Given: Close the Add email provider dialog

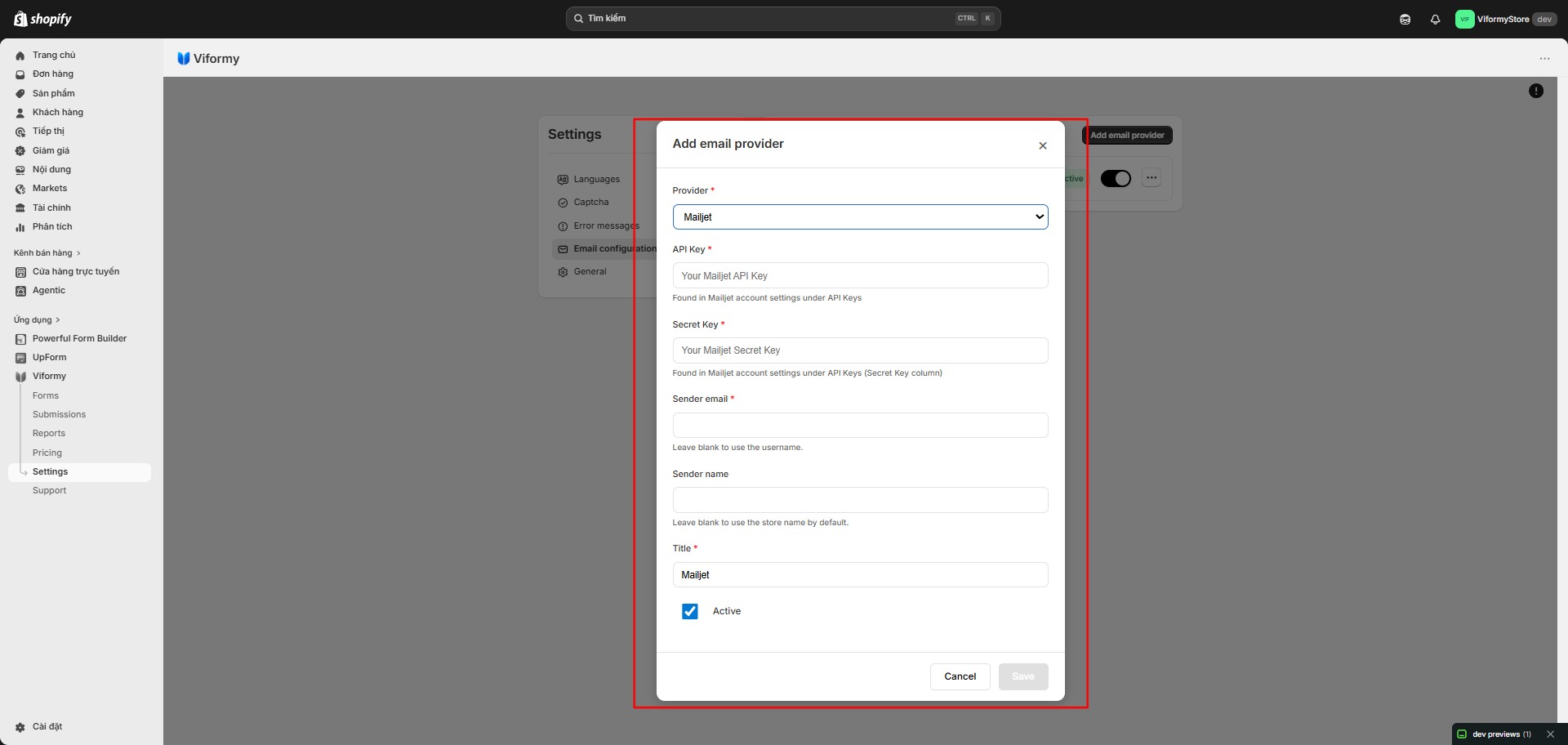Looking at the screenshot, I should 1042,145.
